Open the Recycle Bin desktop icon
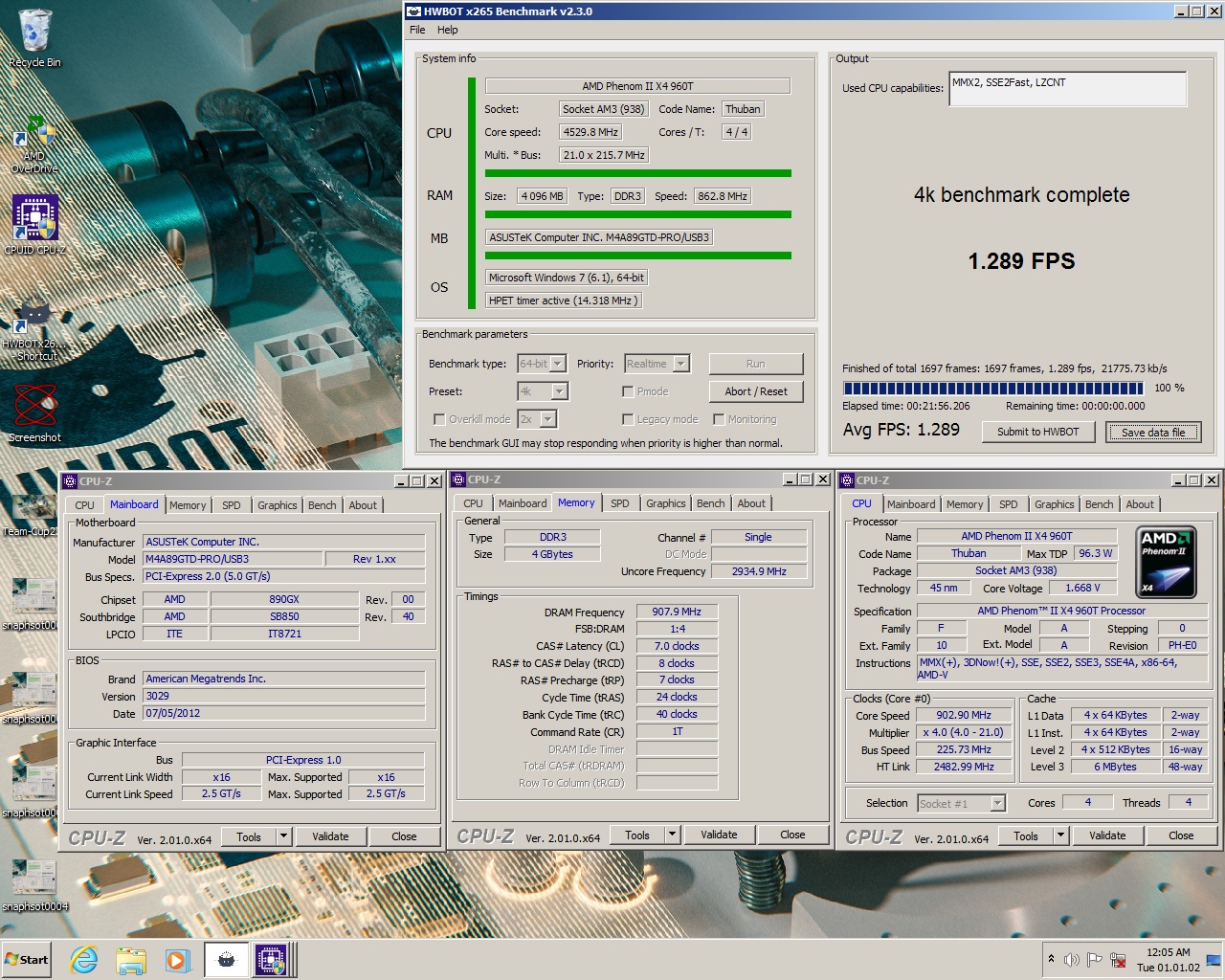The height and width of the screenshot is (980, 1225). coord(34,38)
